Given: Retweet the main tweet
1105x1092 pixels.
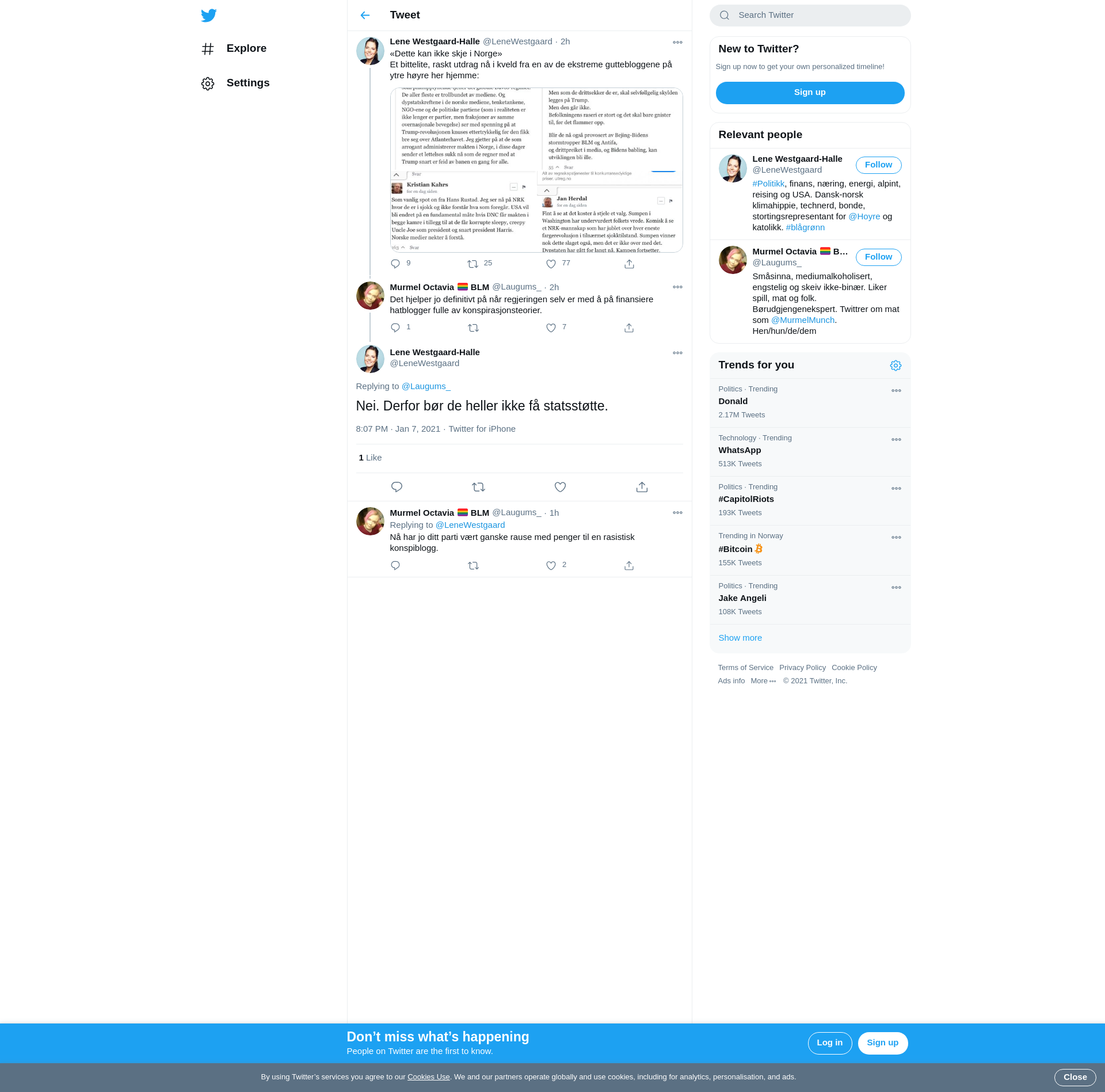Looking at the screenshot, I should coord(478,487).
